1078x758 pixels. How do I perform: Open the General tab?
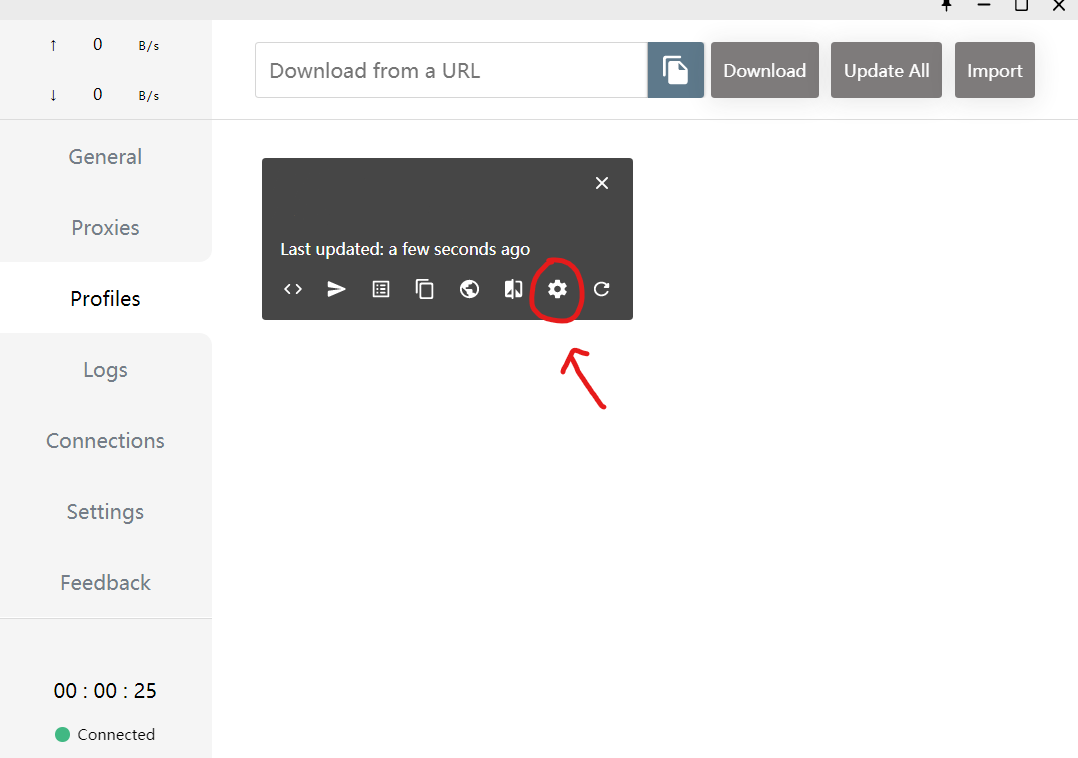click(105, 157)
